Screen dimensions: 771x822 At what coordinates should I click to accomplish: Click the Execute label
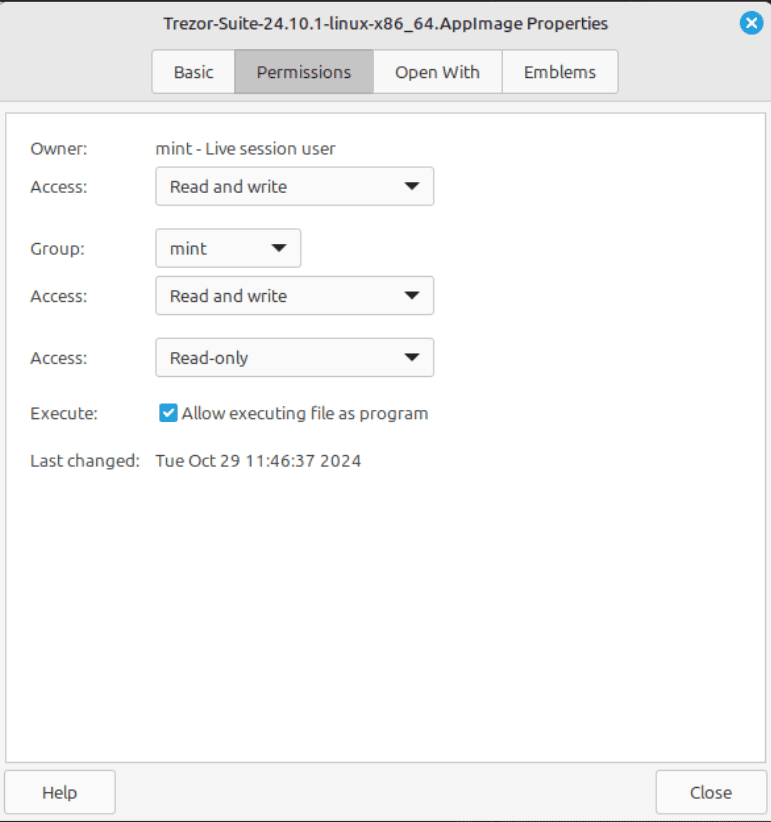tap(64, 414)
